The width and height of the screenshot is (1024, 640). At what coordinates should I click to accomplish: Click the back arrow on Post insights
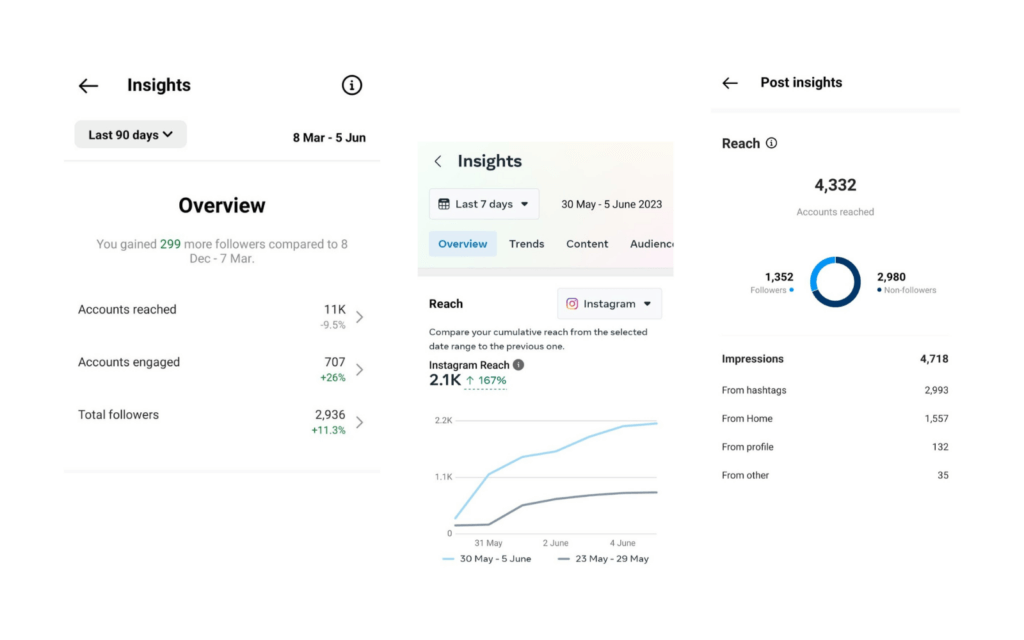tap(730, 83)
